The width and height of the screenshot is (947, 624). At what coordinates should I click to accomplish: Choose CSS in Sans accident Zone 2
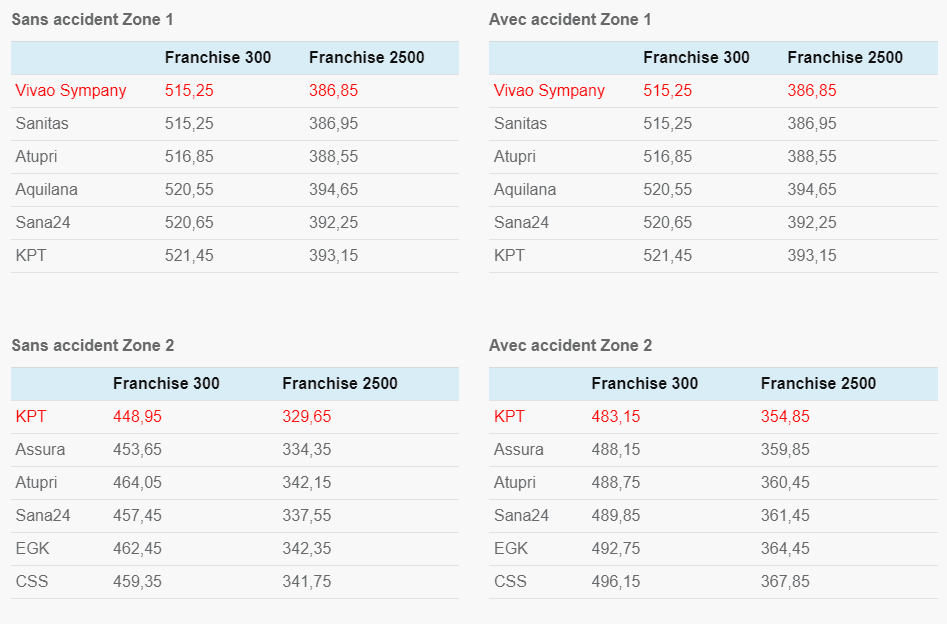pos(31,581)
